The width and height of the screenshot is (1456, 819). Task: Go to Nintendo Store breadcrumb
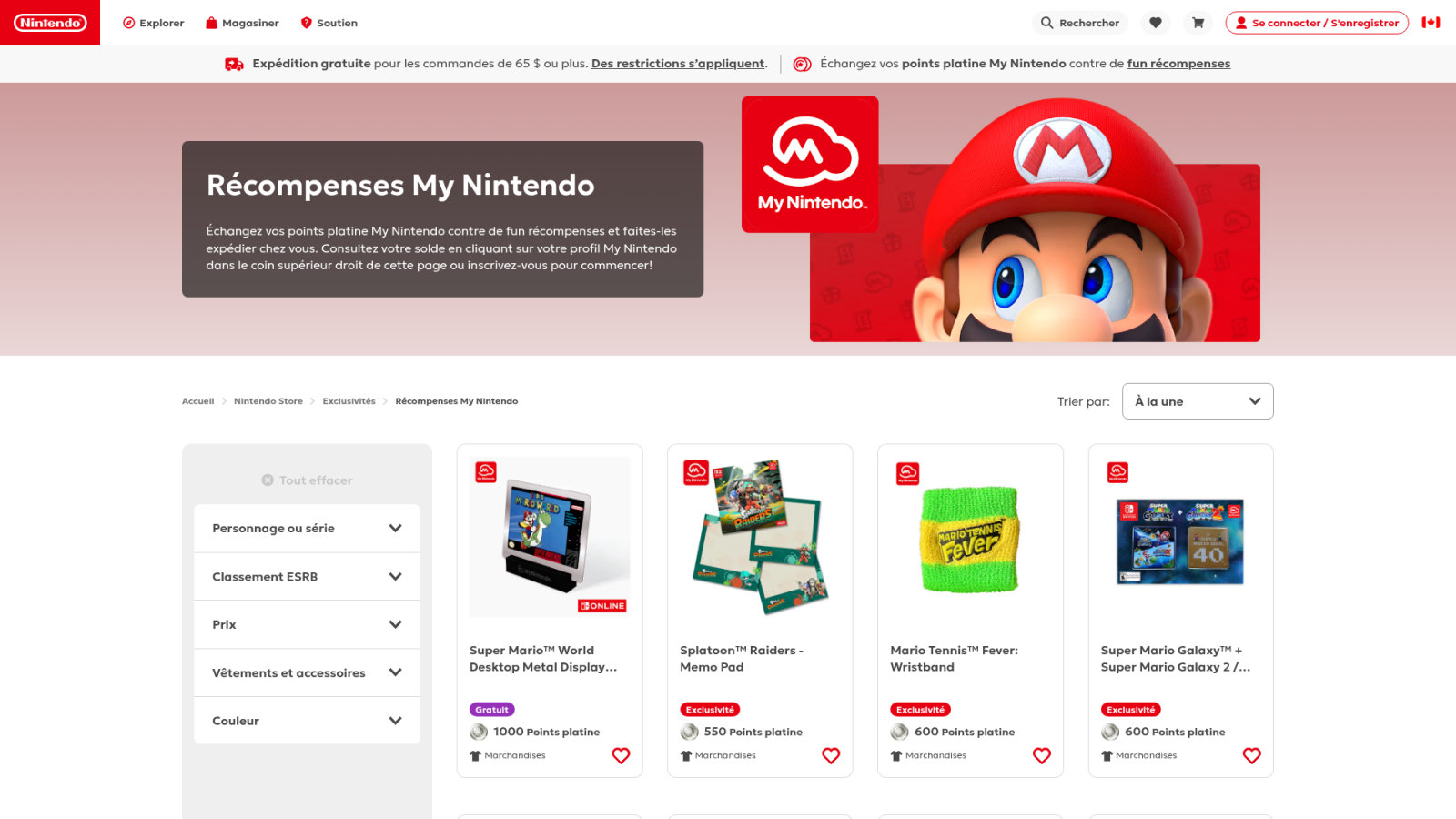coord(268,401)
